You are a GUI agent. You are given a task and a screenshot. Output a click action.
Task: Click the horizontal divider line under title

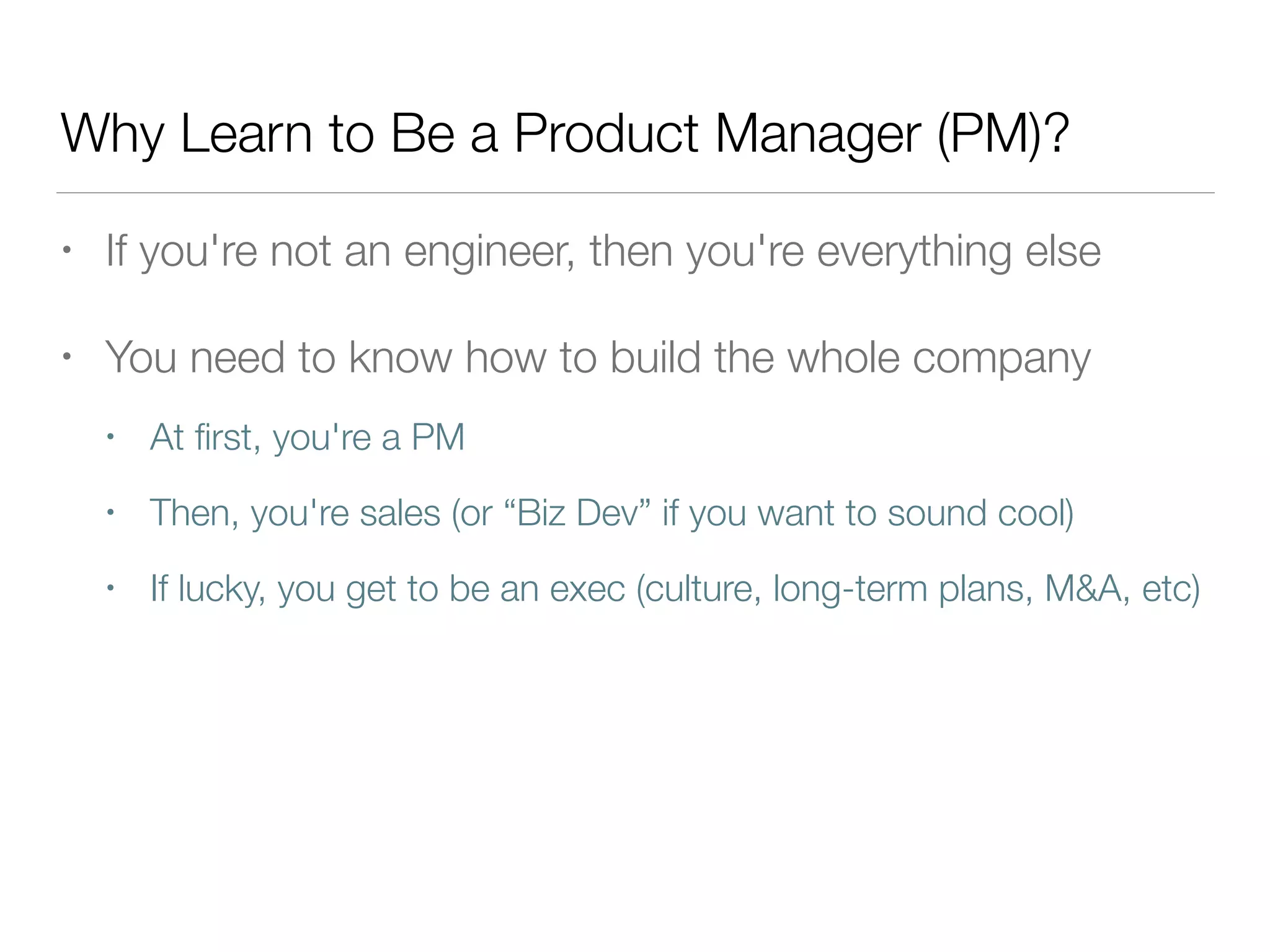click(635, 193)
